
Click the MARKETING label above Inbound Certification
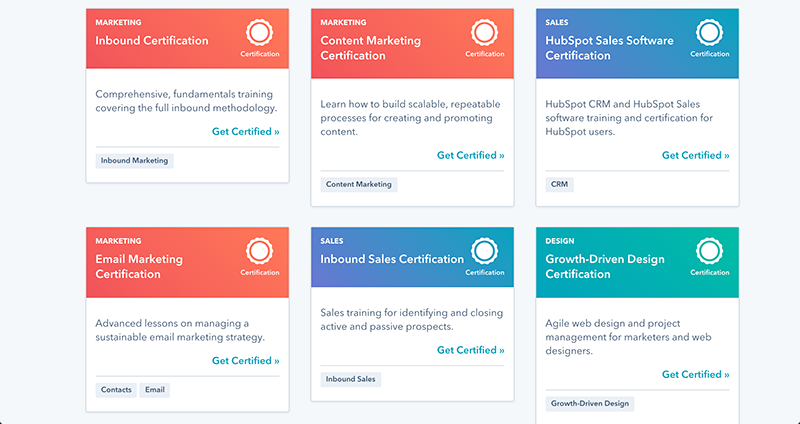[x=118, y=22]
